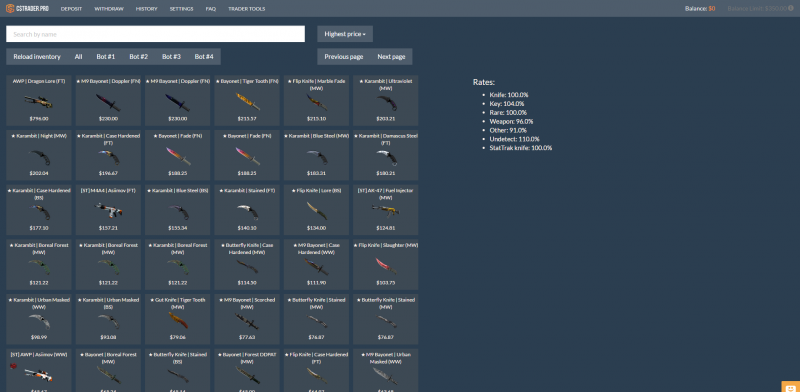Image resolution: width=800 pixels, height=392 pixels.
Task: Go to the Deposit page
Action: 71,9
